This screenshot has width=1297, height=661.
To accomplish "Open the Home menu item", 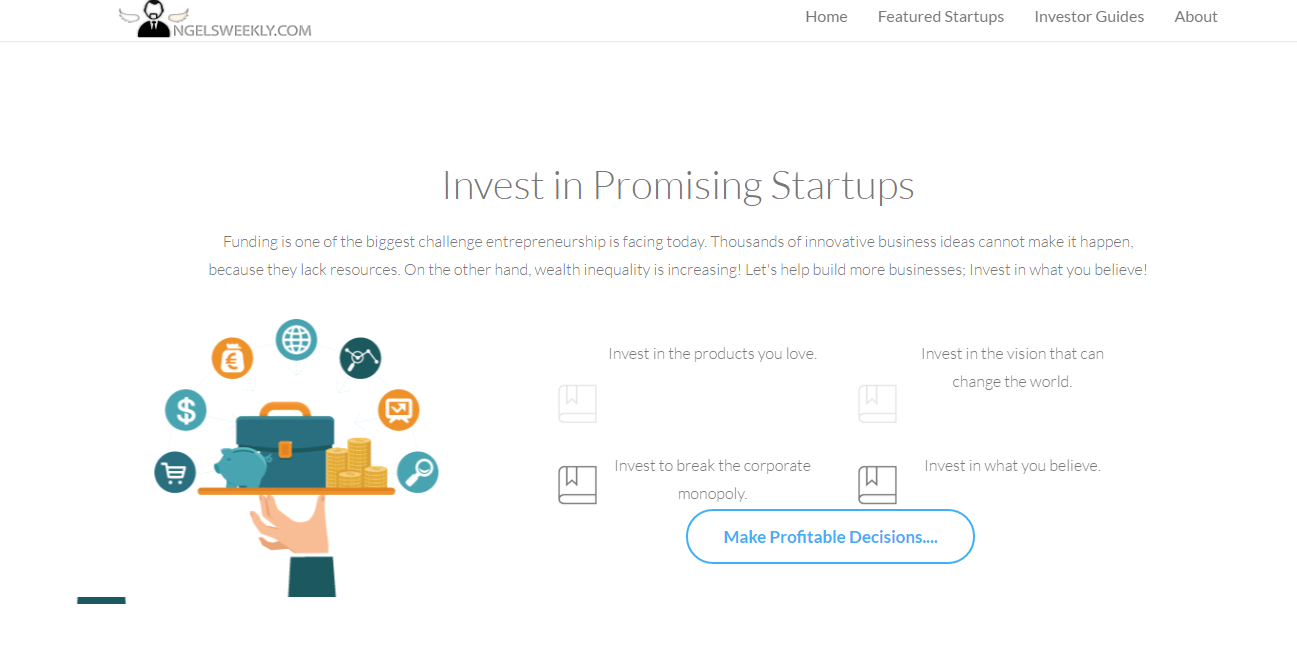I will click(826, 17).
